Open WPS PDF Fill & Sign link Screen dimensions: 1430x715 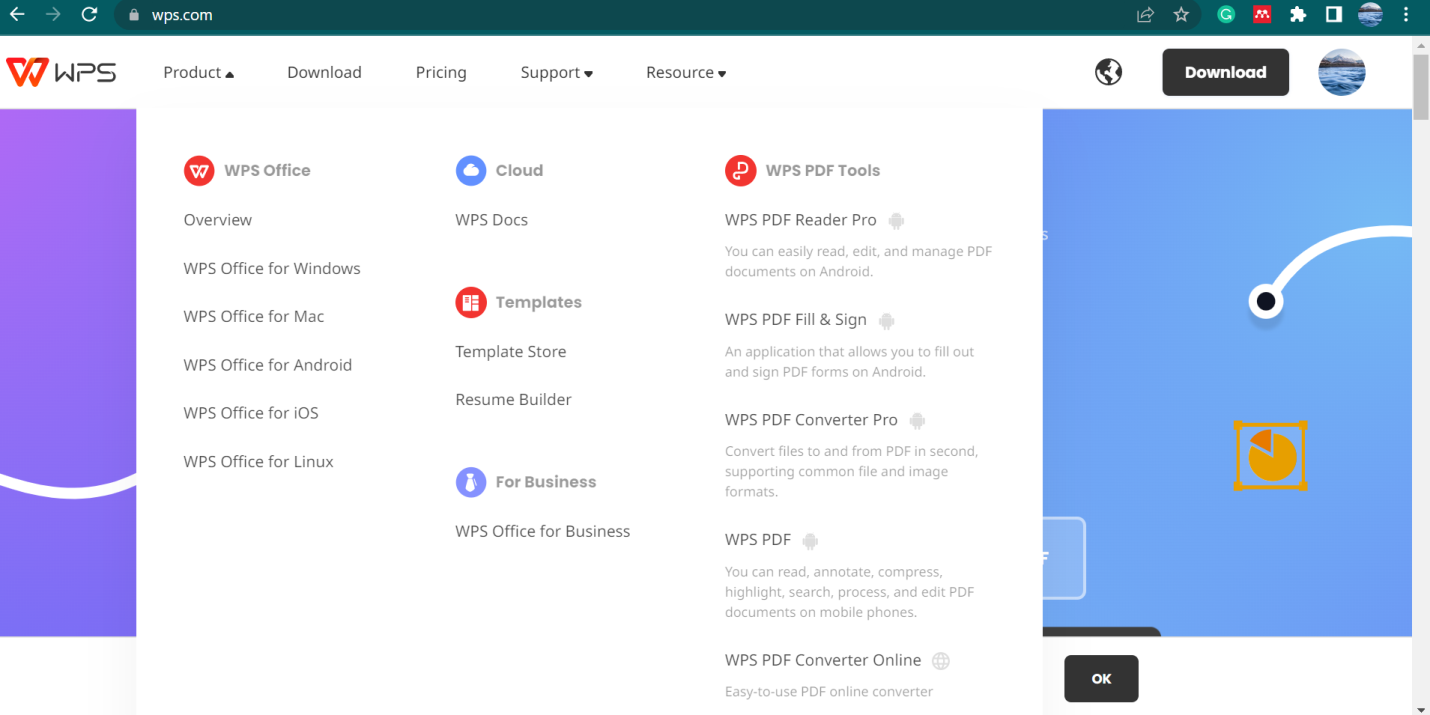tap(796, 320)
